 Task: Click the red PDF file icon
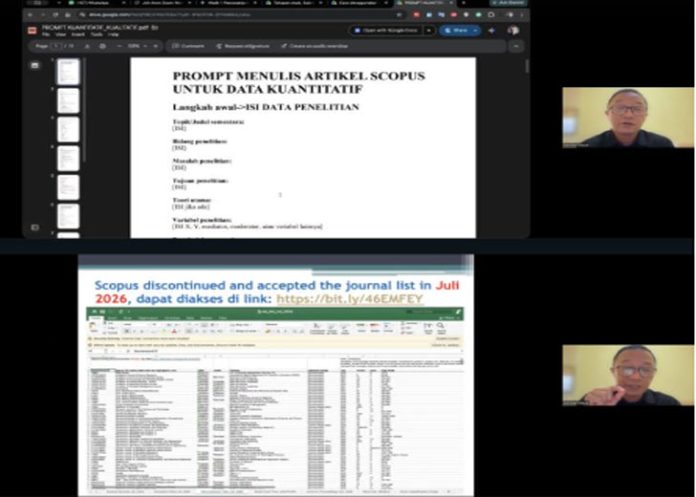(x=32, y=30)
